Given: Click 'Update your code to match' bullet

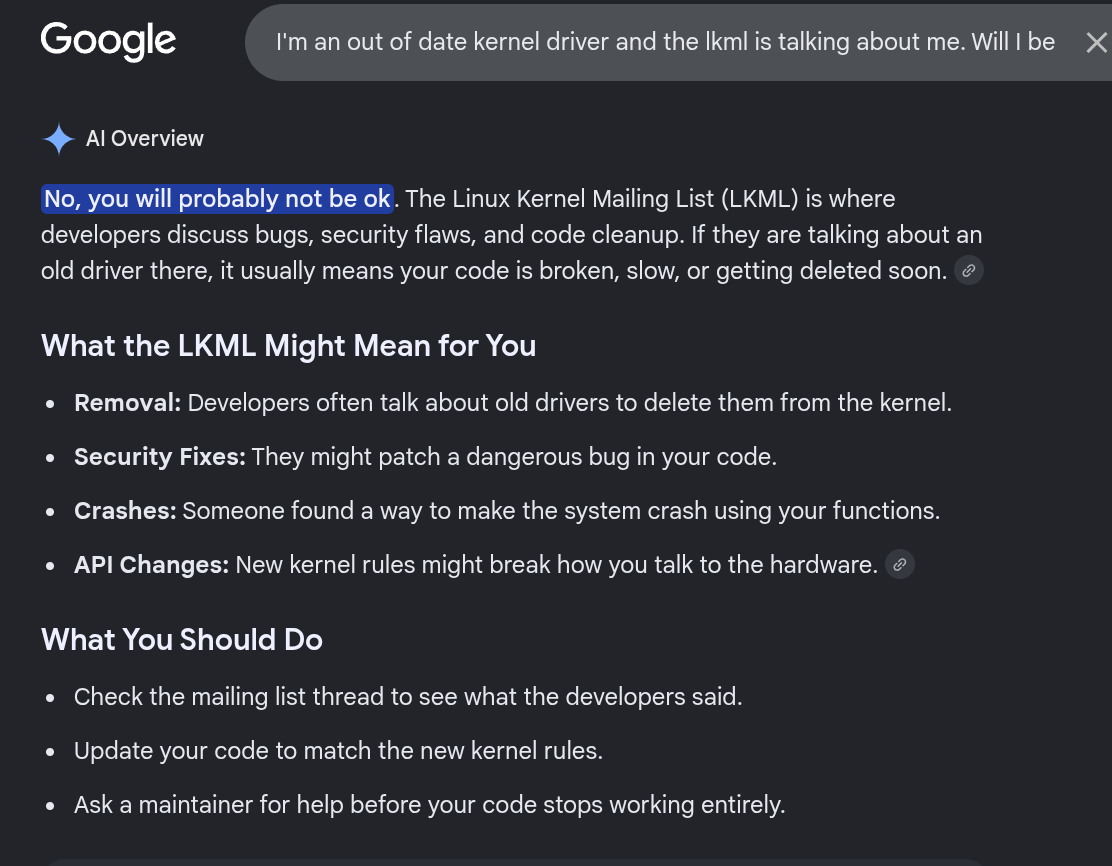Looking at the screenshot, I should coord(338,750).
